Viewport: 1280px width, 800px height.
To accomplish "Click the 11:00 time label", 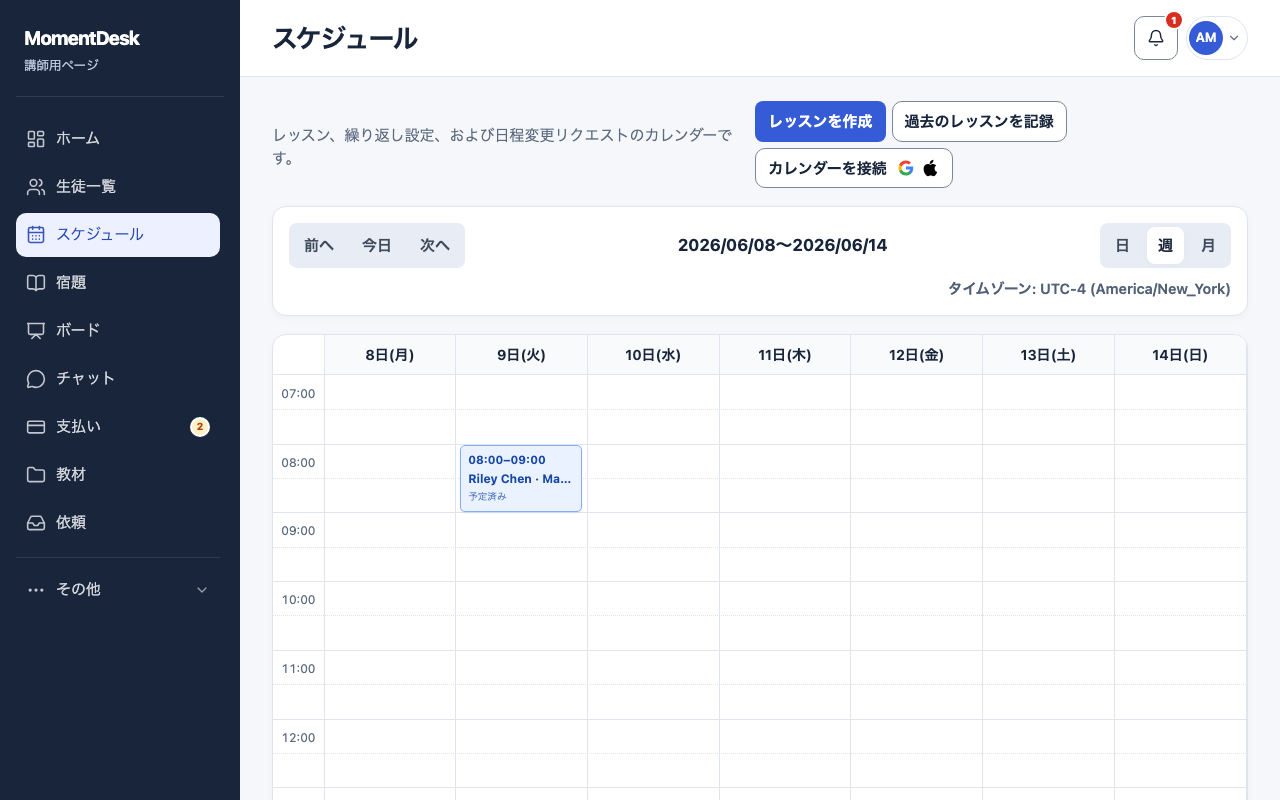I will pyautogui.click(x=298, y=669).
